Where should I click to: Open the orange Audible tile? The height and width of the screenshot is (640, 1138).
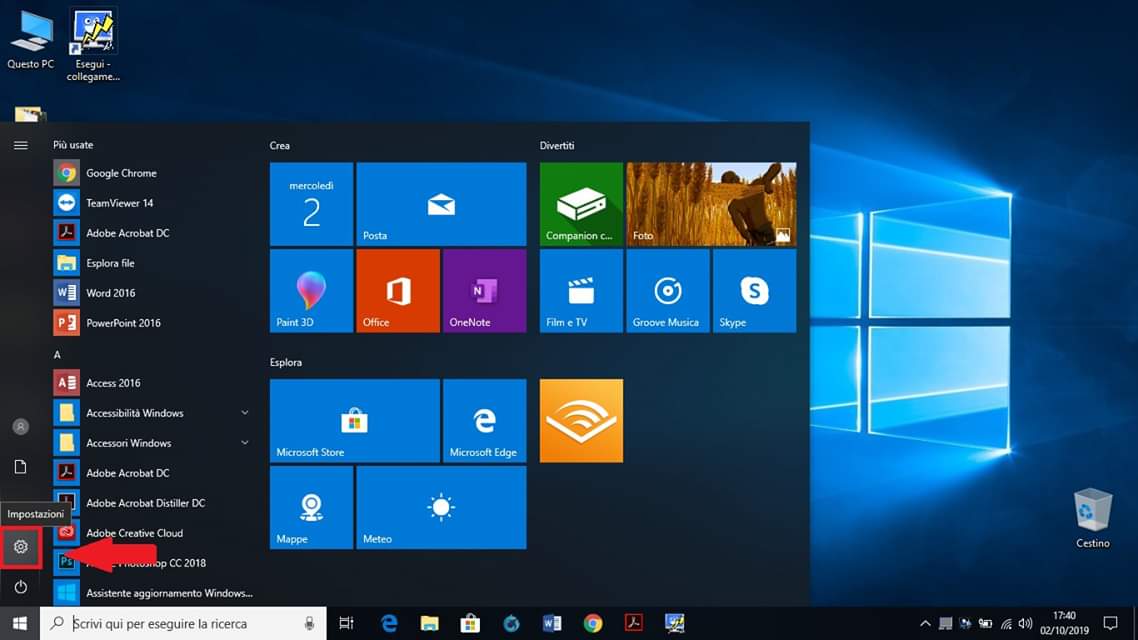pyautogui.click(x=581, y=421)
